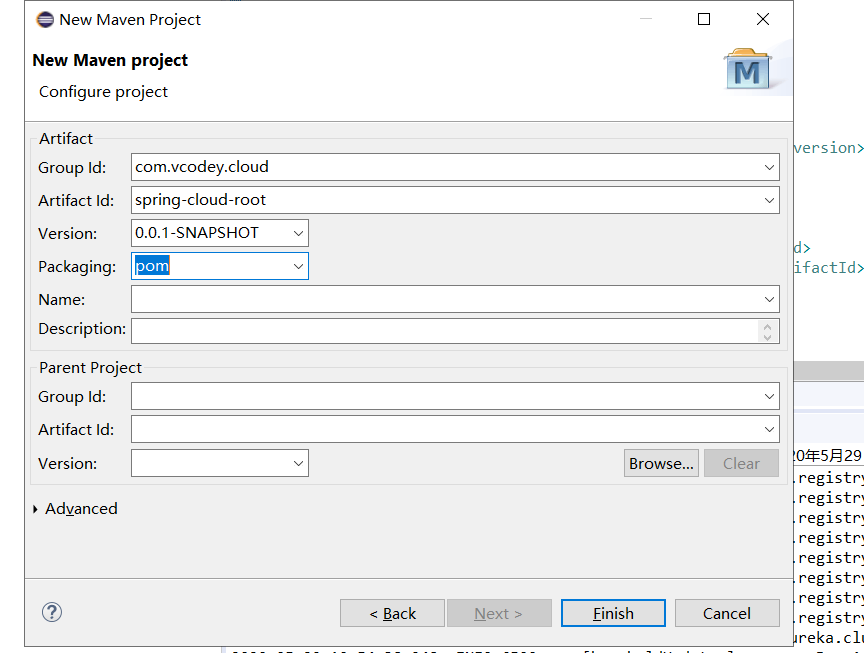Image resolution: width=864 pixels, height=653 pixels.
Task: Click the help question mark icon
Action: coord(51,611)
